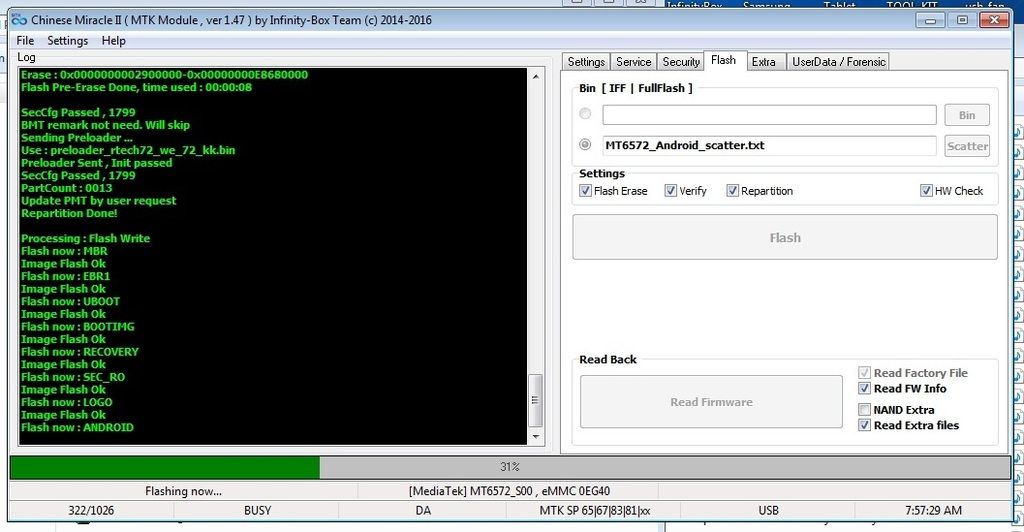
Task: Click the log scrollbar down arrow
Action: click(x=536, y=436)
